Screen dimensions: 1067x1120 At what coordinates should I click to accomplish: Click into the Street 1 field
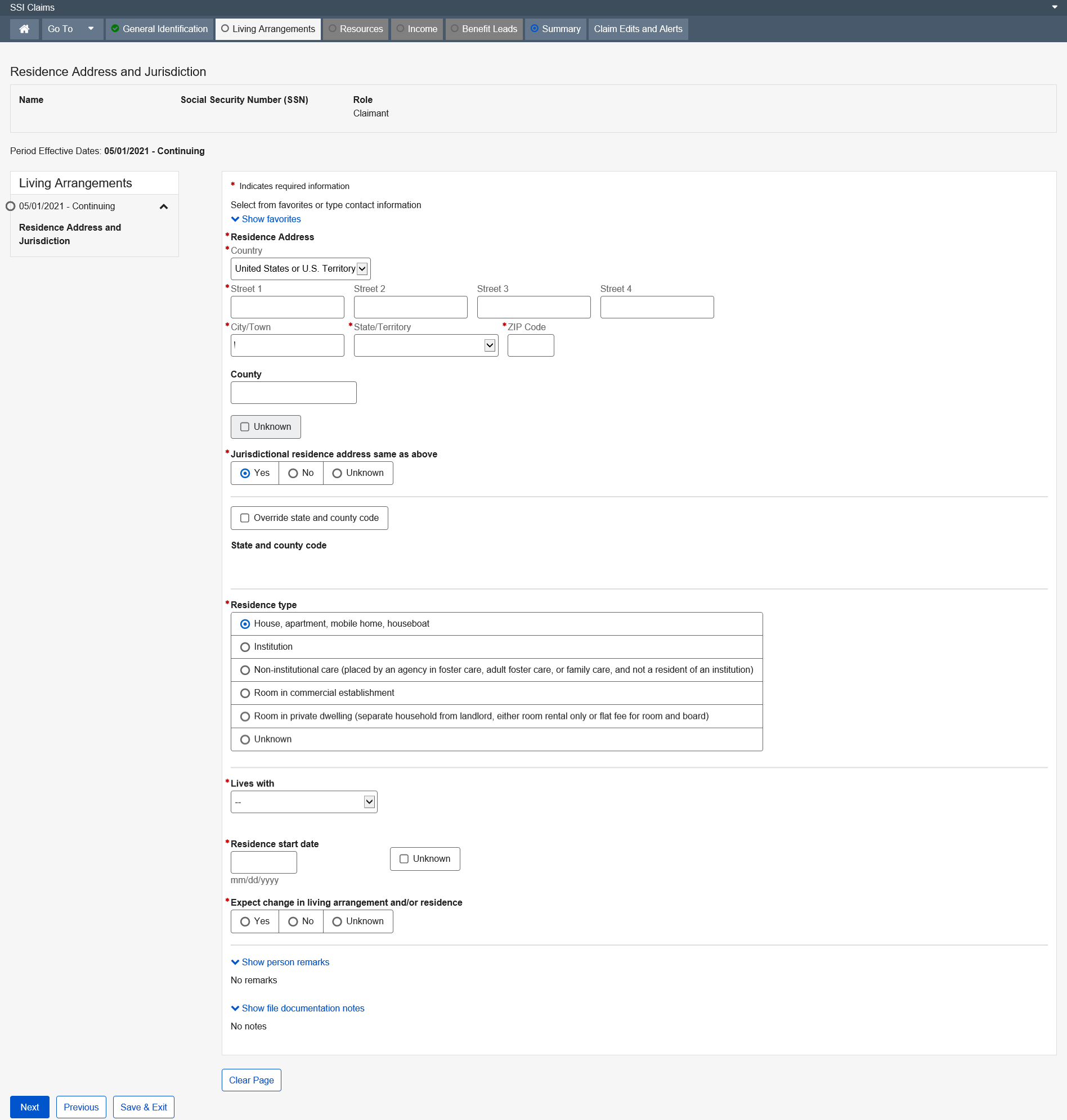[287, 307]
